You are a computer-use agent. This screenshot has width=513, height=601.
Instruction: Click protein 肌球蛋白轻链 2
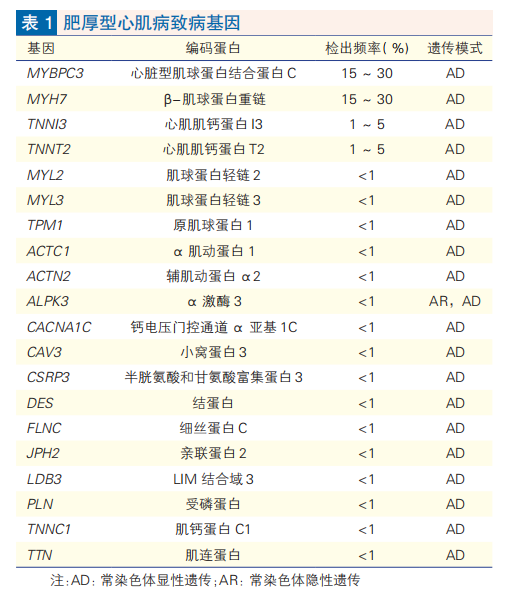click(x=213, y=175)
